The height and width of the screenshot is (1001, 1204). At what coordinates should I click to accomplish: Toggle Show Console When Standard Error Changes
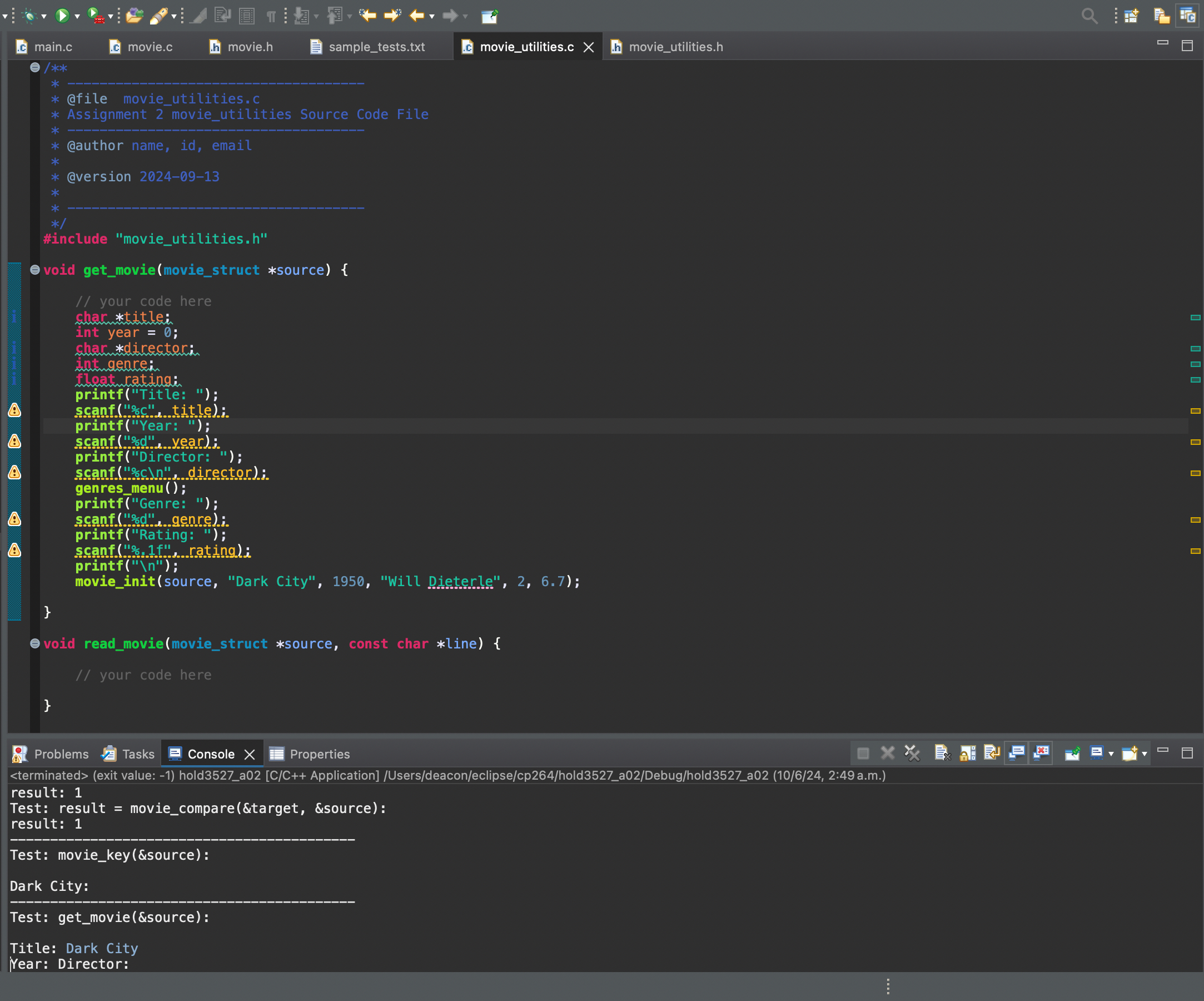pyautogui.click(x=1041, y=753)
